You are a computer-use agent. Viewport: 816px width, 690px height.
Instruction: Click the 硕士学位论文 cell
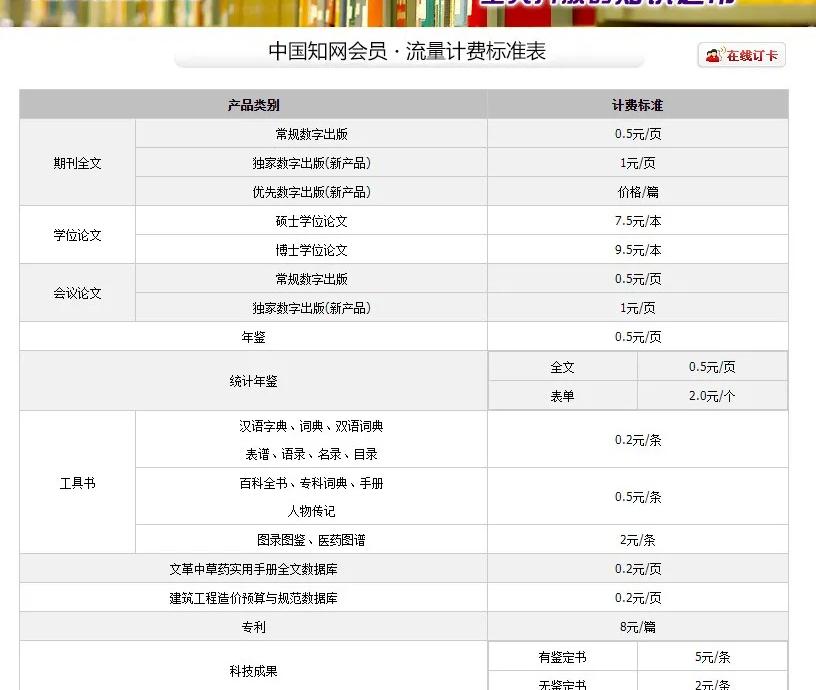tap(311, 221)
